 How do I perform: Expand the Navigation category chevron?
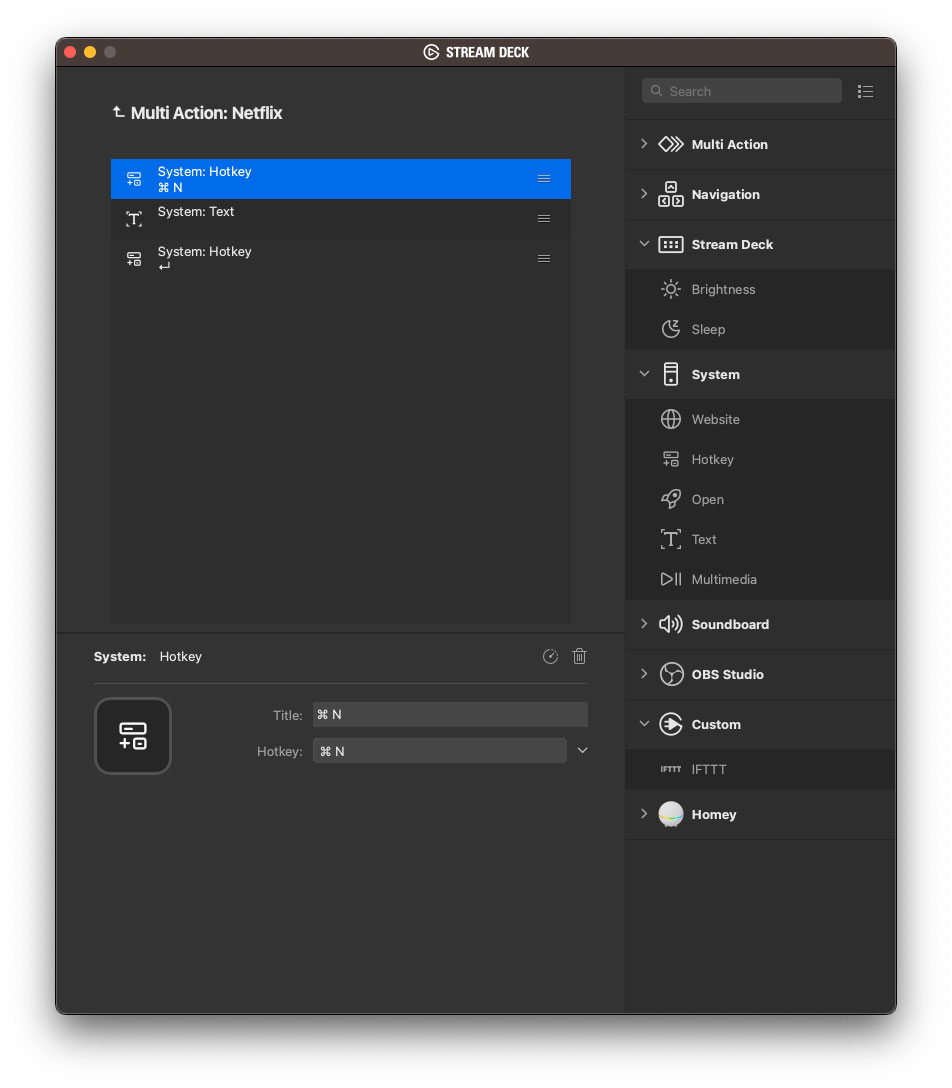coord(644,194)
